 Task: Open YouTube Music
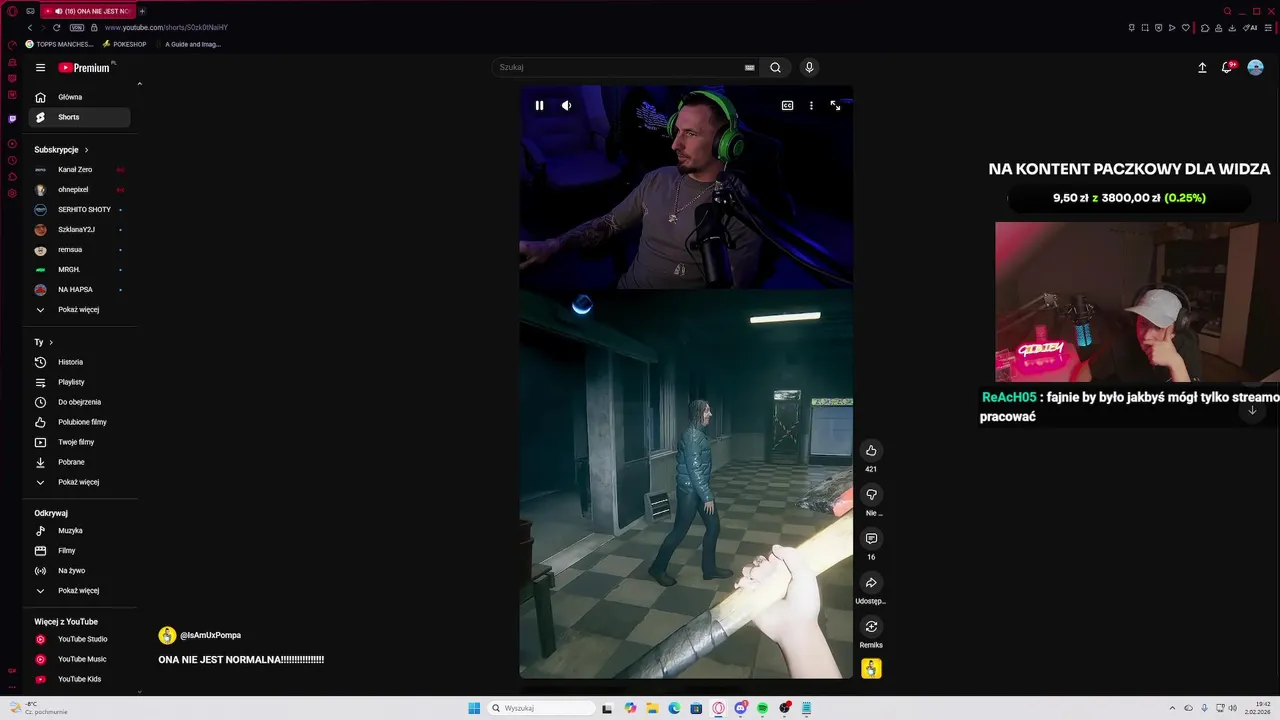(x=79, y=659)
